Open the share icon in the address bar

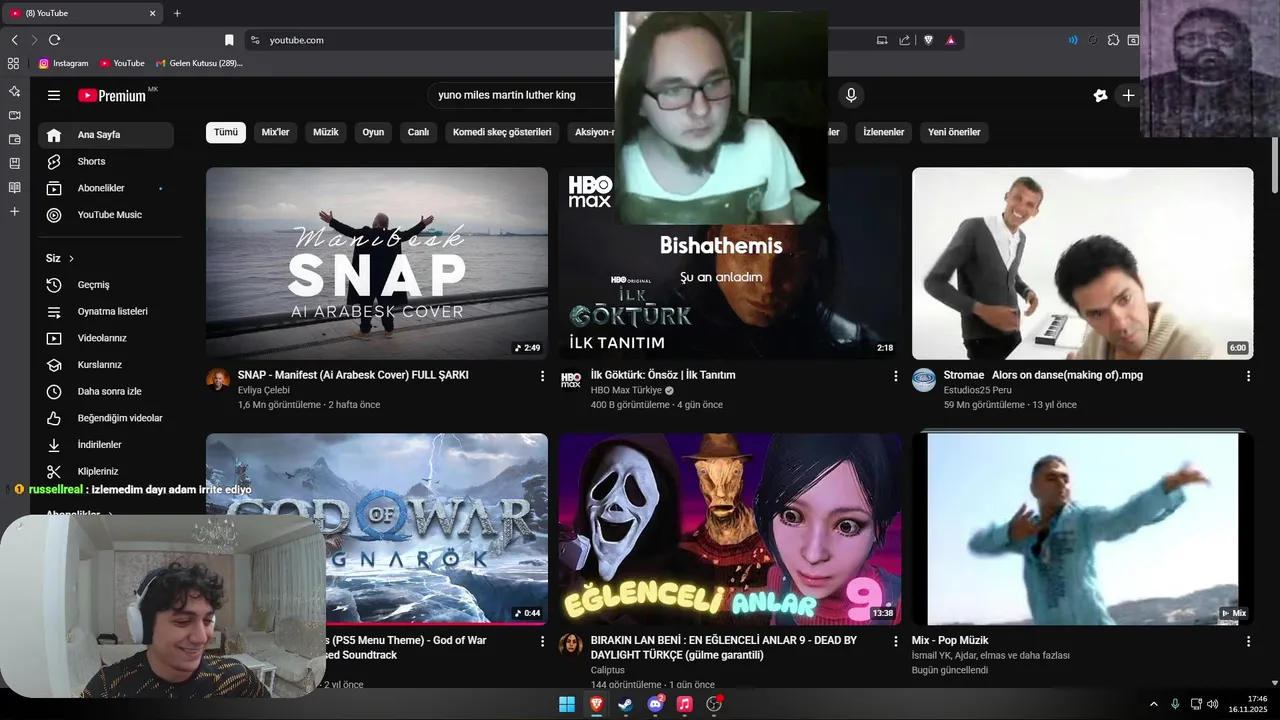pyautogui.click(x=904, y=40)
